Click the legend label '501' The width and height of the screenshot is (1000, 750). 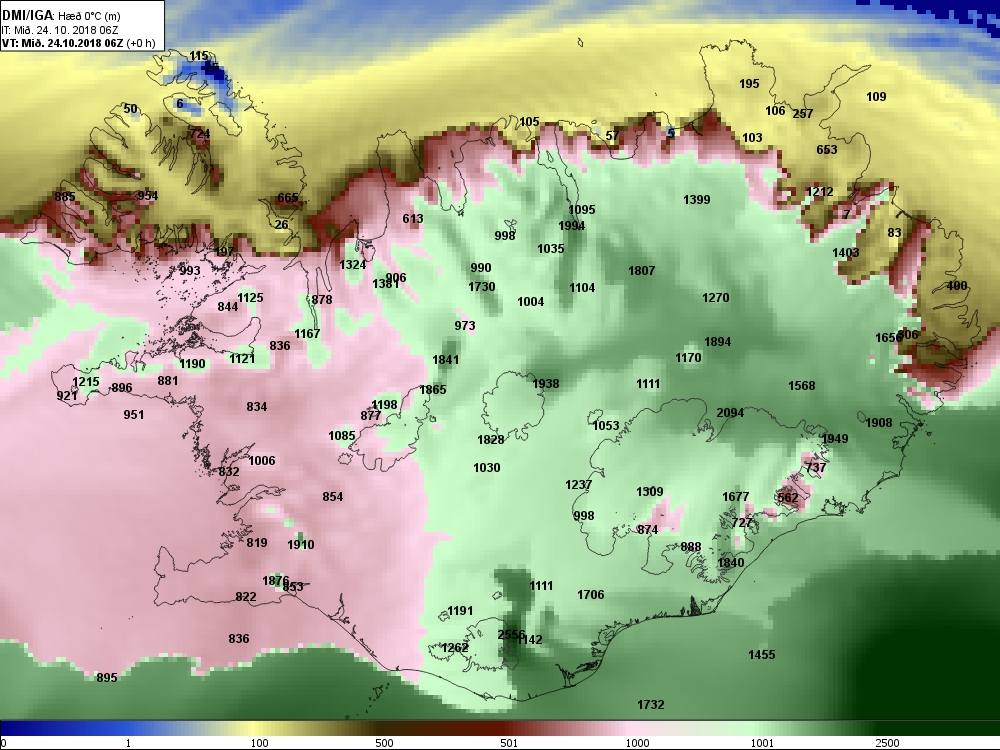pos(509,743)
